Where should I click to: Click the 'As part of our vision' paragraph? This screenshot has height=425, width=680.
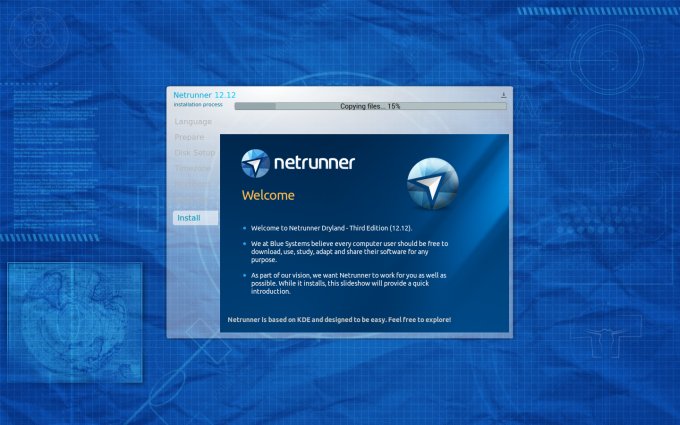[348, 283]
